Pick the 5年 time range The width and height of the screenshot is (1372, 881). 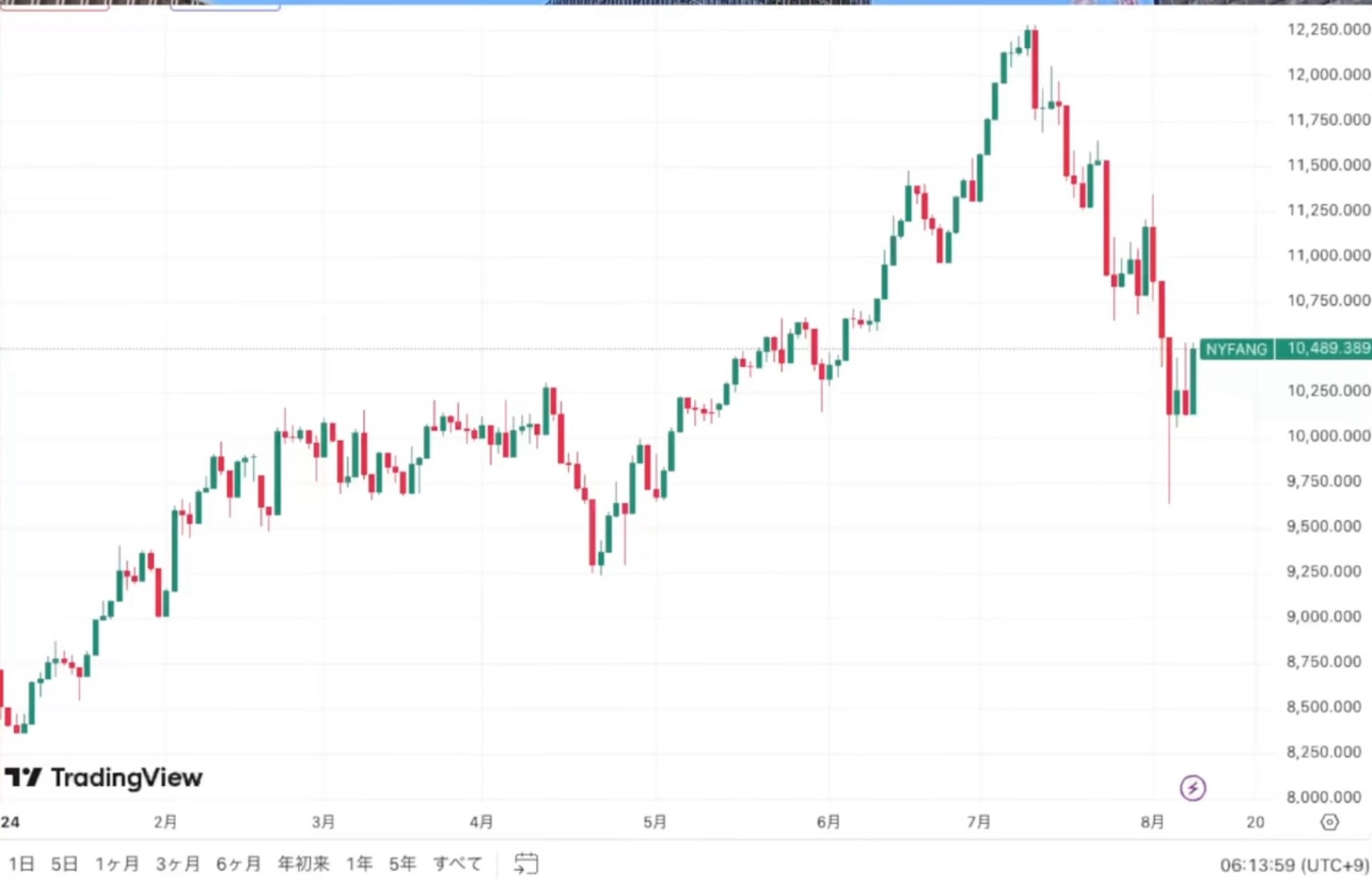pyautogui.click(x=402, y=864)
